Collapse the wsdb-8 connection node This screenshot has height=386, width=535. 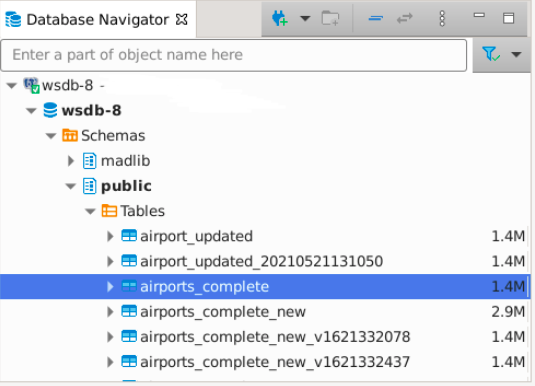tap(12, 85)
